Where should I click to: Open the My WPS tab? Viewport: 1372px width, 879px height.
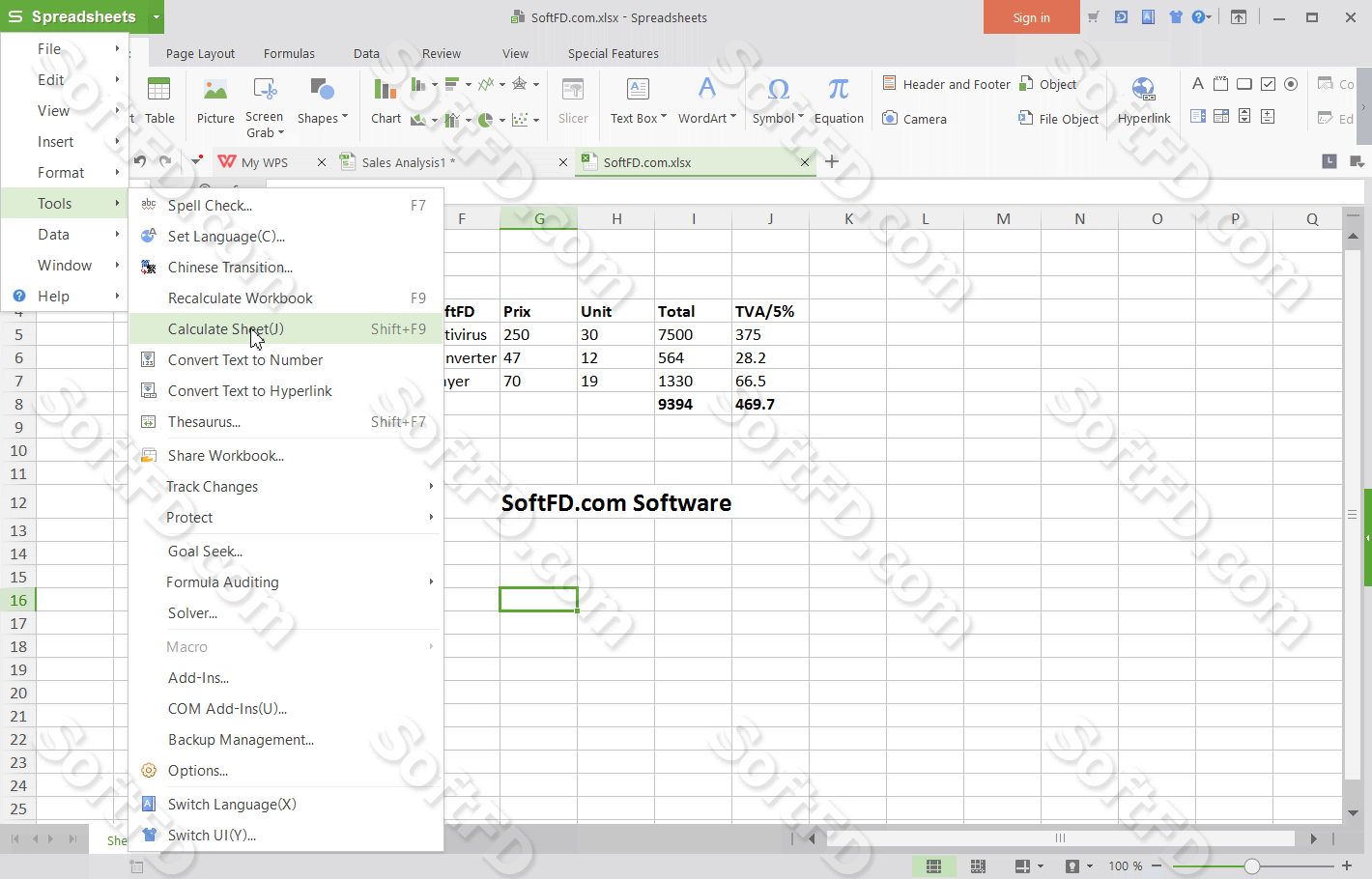(264, 162)
